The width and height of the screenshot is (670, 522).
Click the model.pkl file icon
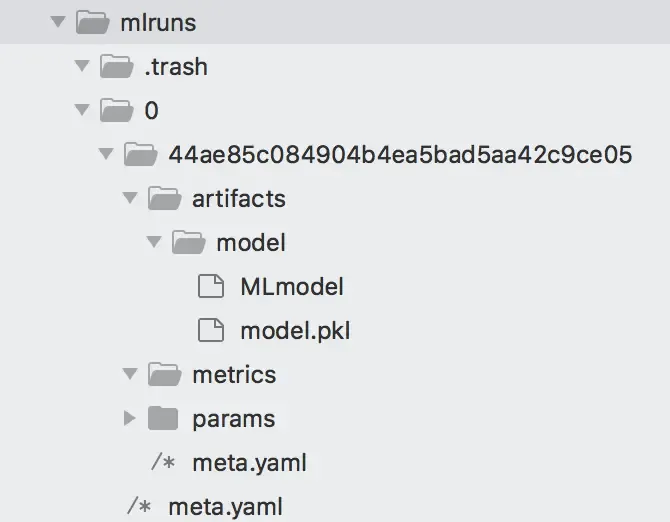pyautogui.click(x=211, y=330)
